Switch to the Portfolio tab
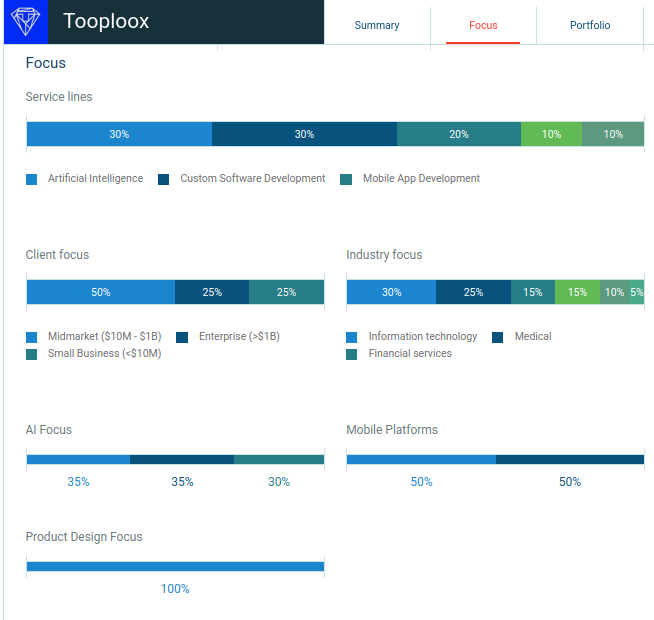 590,25
